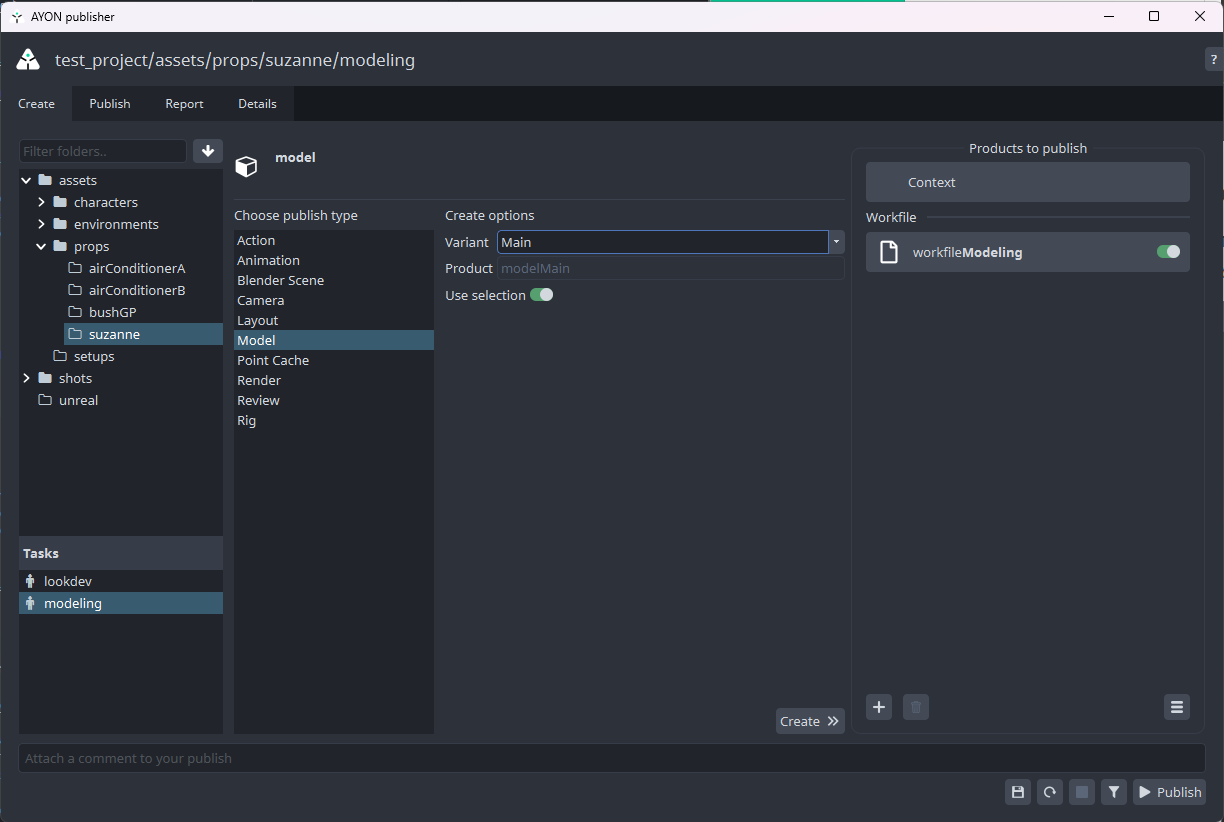Click the Variant text field showing Main

663,242
